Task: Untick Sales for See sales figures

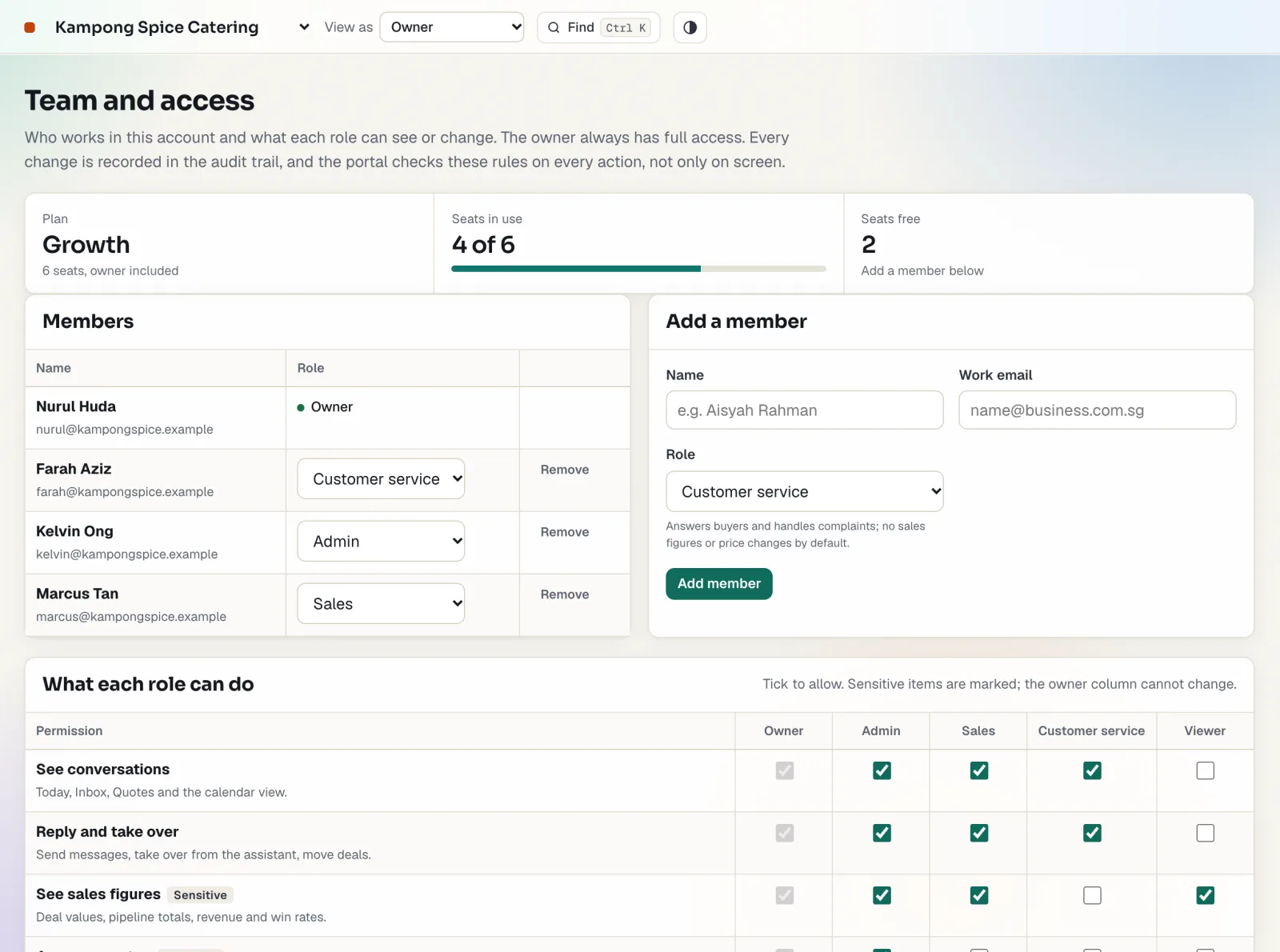Action: pos(978,895)
